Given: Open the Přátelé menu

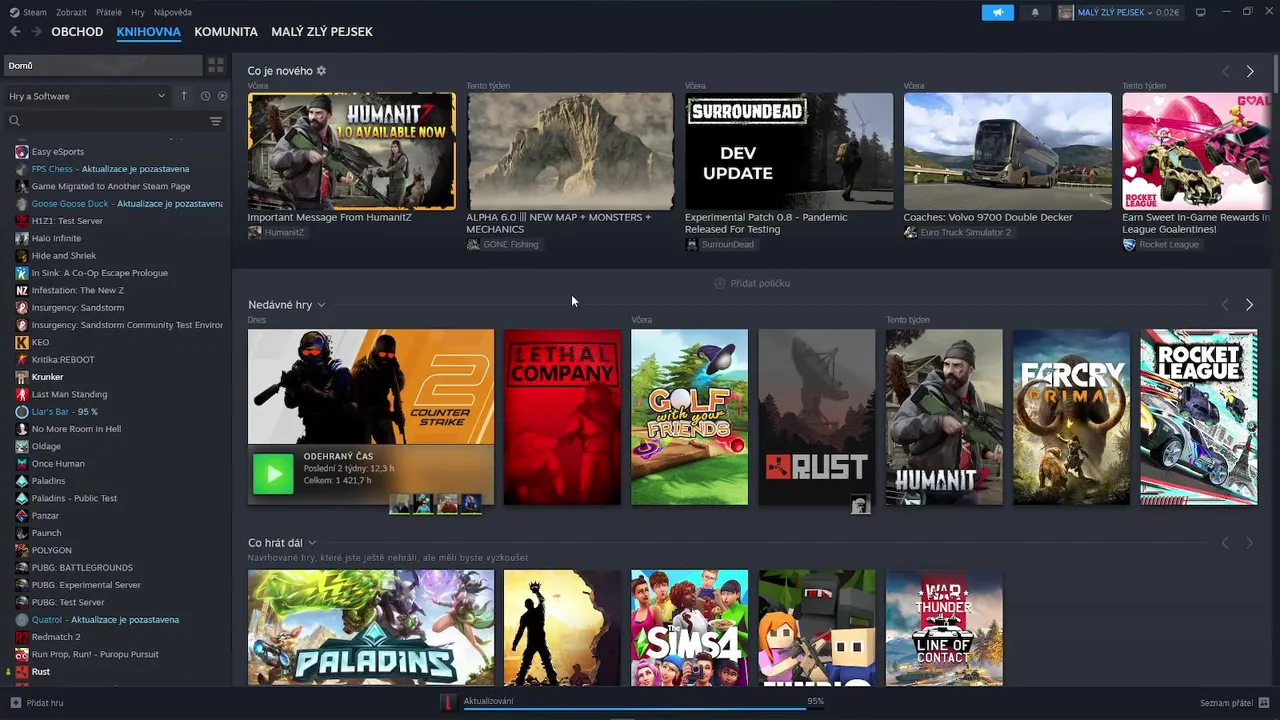Looking at the screenshot, I should tap(109, 12).
